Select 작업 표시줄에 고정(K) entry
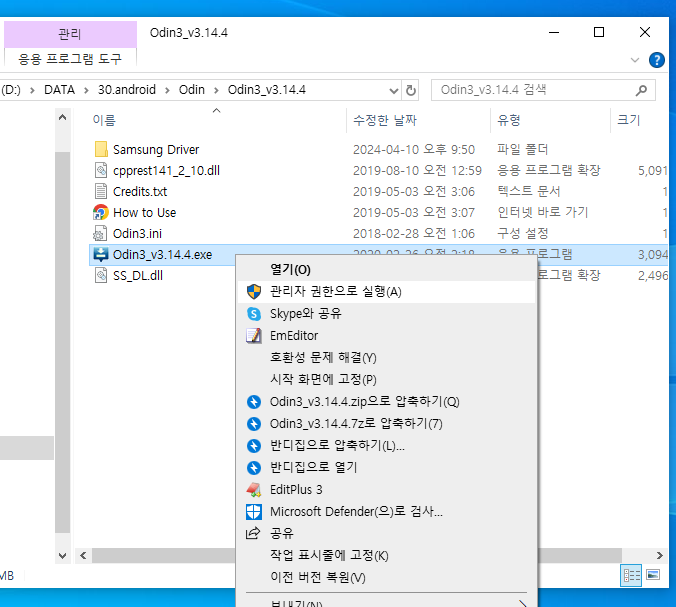This screenshot has height=607, width=676. click(x=386, y=555)
